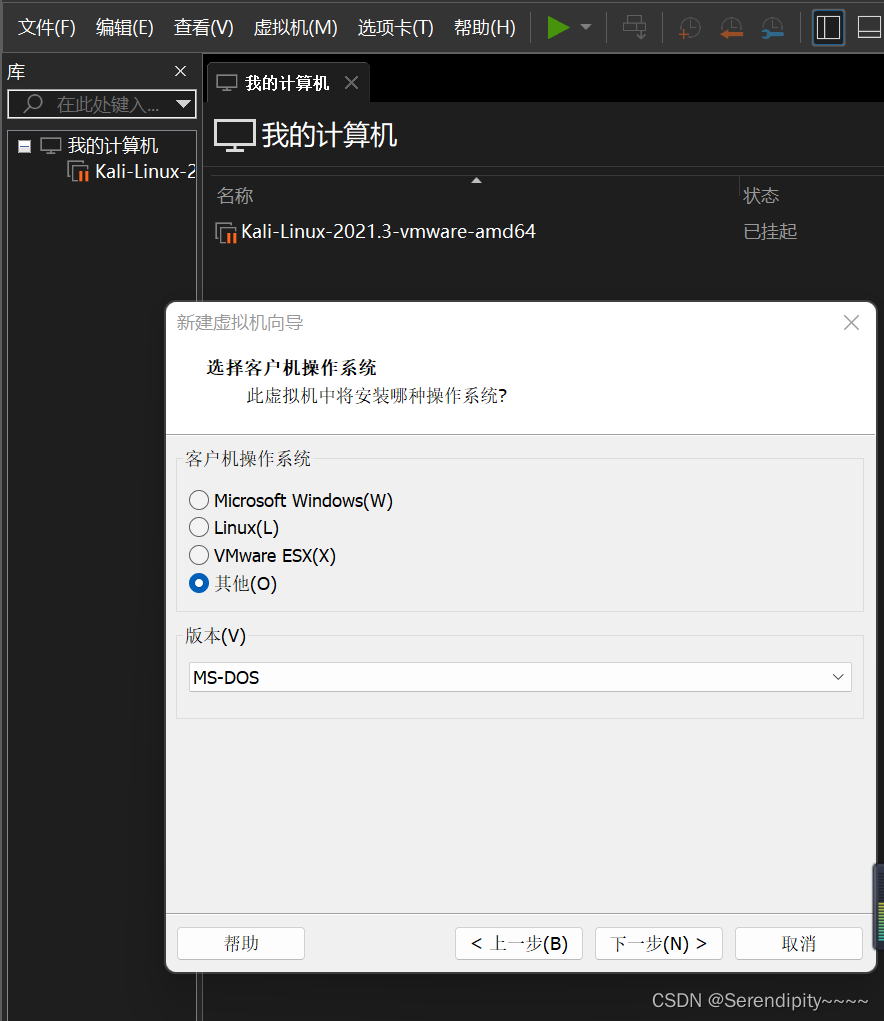This screenshot has width=884, height=1021.
Task: Open the library search filter dropdown arrow
Action: [x=183, y=104]
